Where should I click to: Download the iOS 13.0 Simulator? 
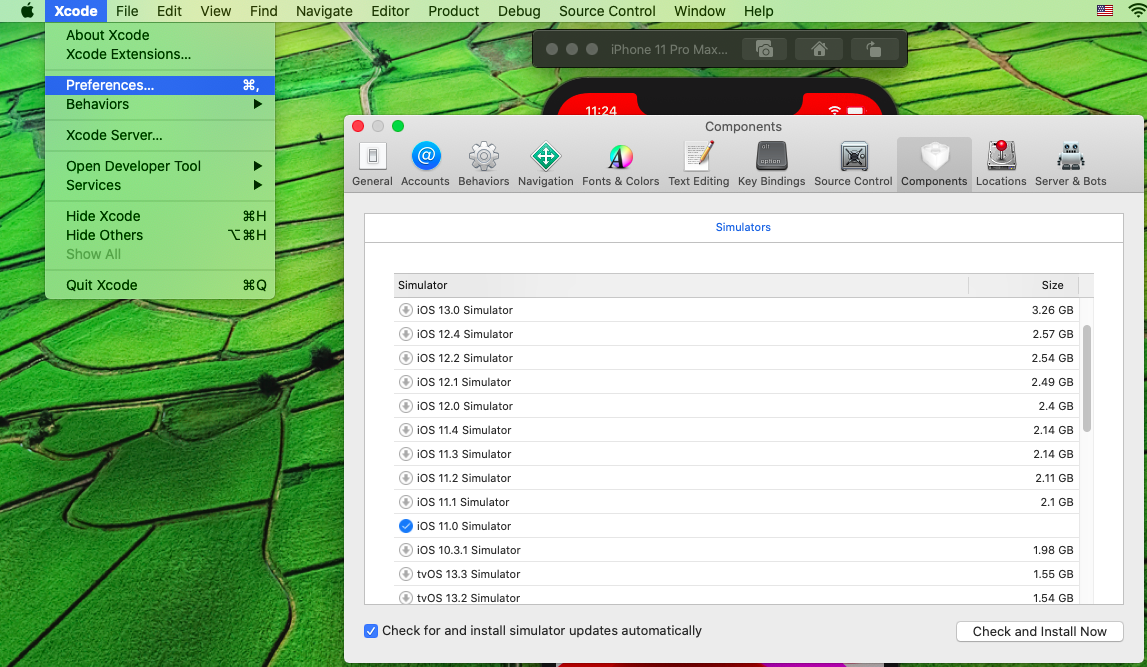click(405, 310)
